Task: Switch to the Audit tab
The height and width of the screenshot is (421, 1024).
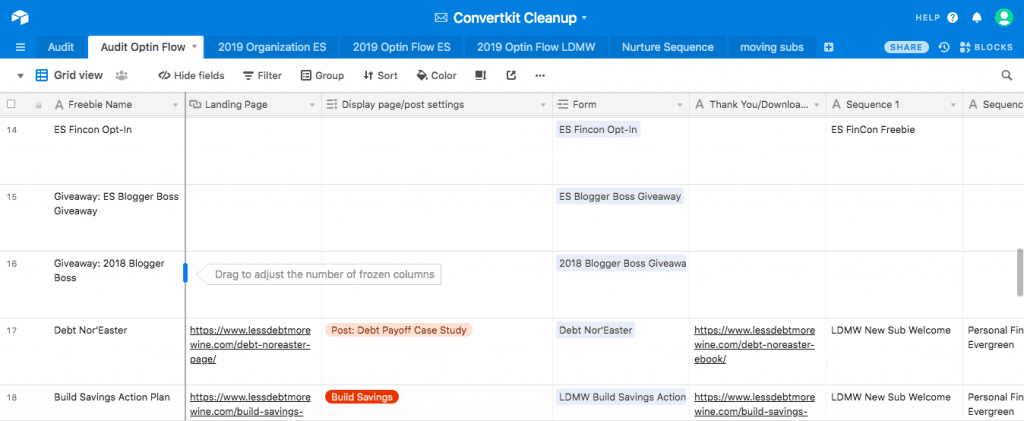Action: pos(61,47)
